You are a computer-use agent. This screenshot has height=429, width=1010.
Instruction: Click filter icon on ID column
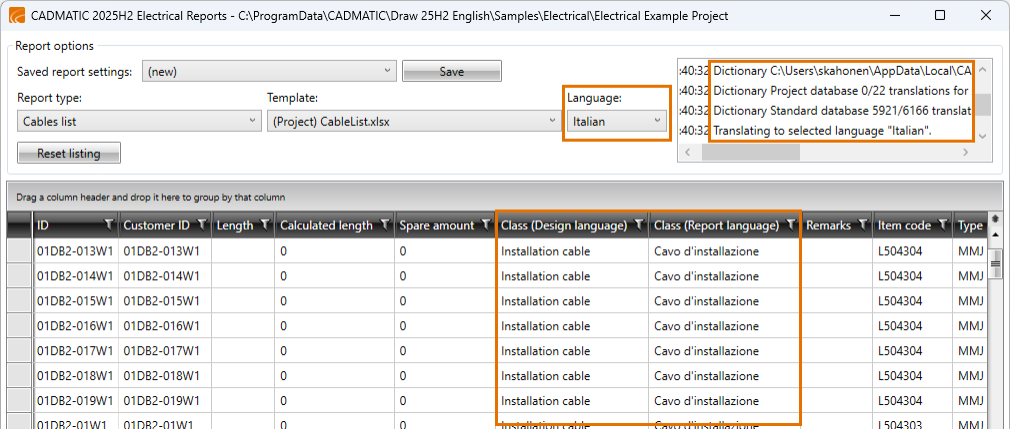click(x=109, y=225)
